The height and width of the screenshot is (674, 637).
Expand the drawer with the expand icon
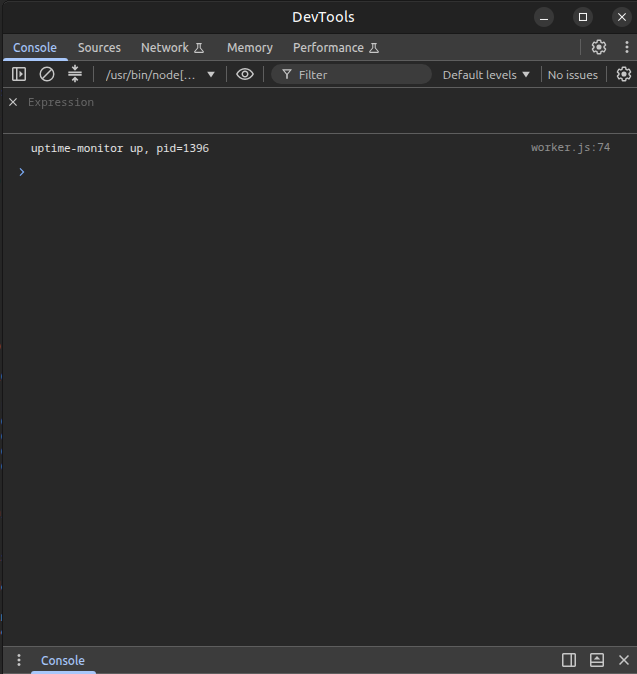(x=597, y=660)
